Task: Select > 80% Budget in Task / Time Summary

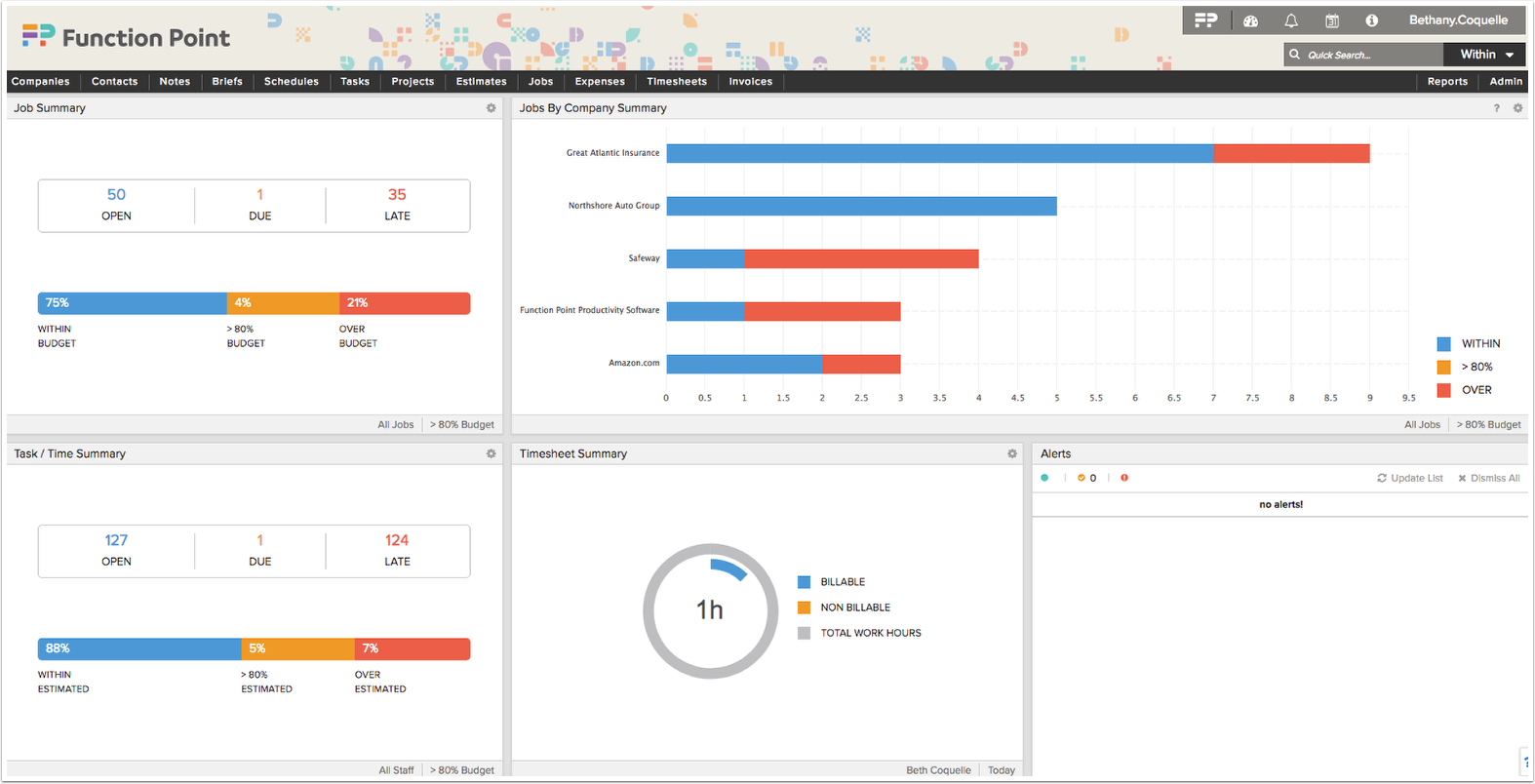Action: click(462, 770)
